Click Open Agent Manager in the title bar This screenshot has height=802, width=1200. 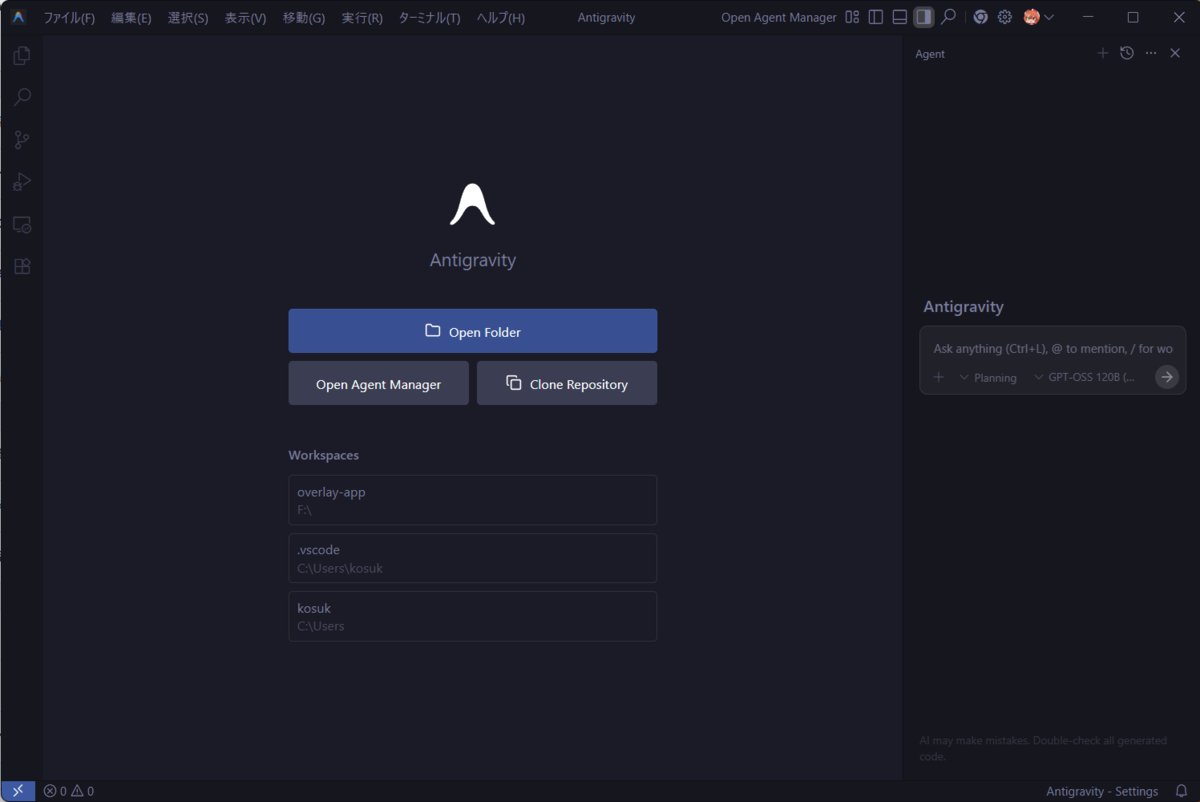point(779,17)
